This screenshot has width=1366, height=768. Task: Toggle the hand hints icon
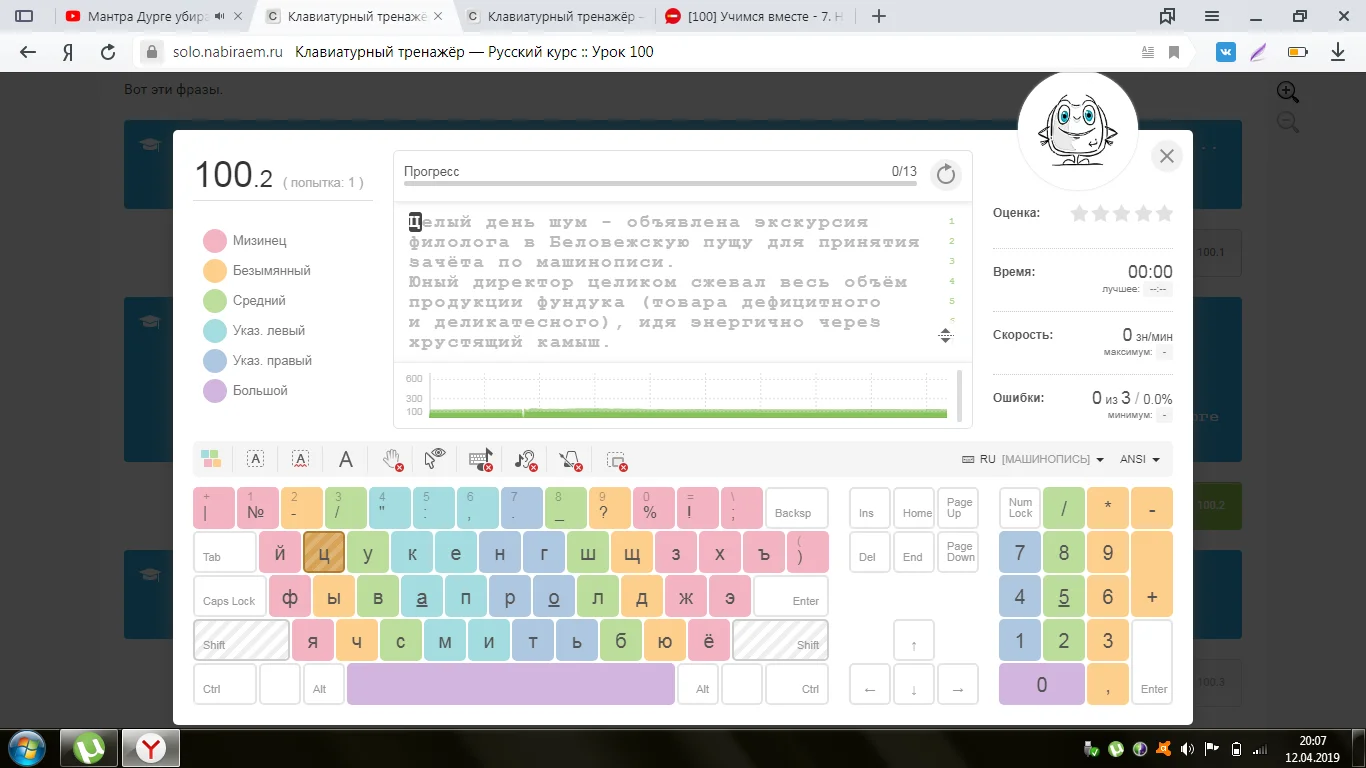[x=392, y=459]
